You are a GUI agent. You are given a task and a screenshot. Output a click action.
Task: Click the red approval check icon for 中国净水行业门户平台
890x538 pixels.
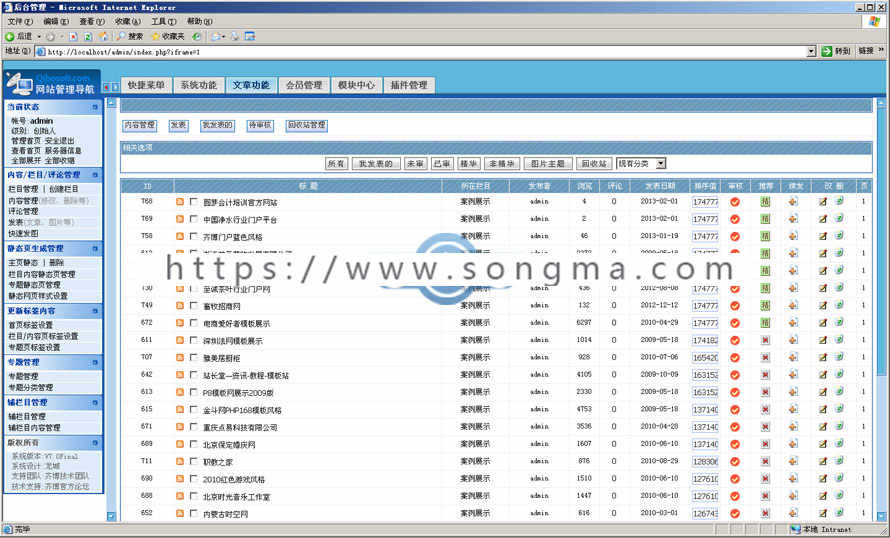pyautogui.click(x=734, y=219)
